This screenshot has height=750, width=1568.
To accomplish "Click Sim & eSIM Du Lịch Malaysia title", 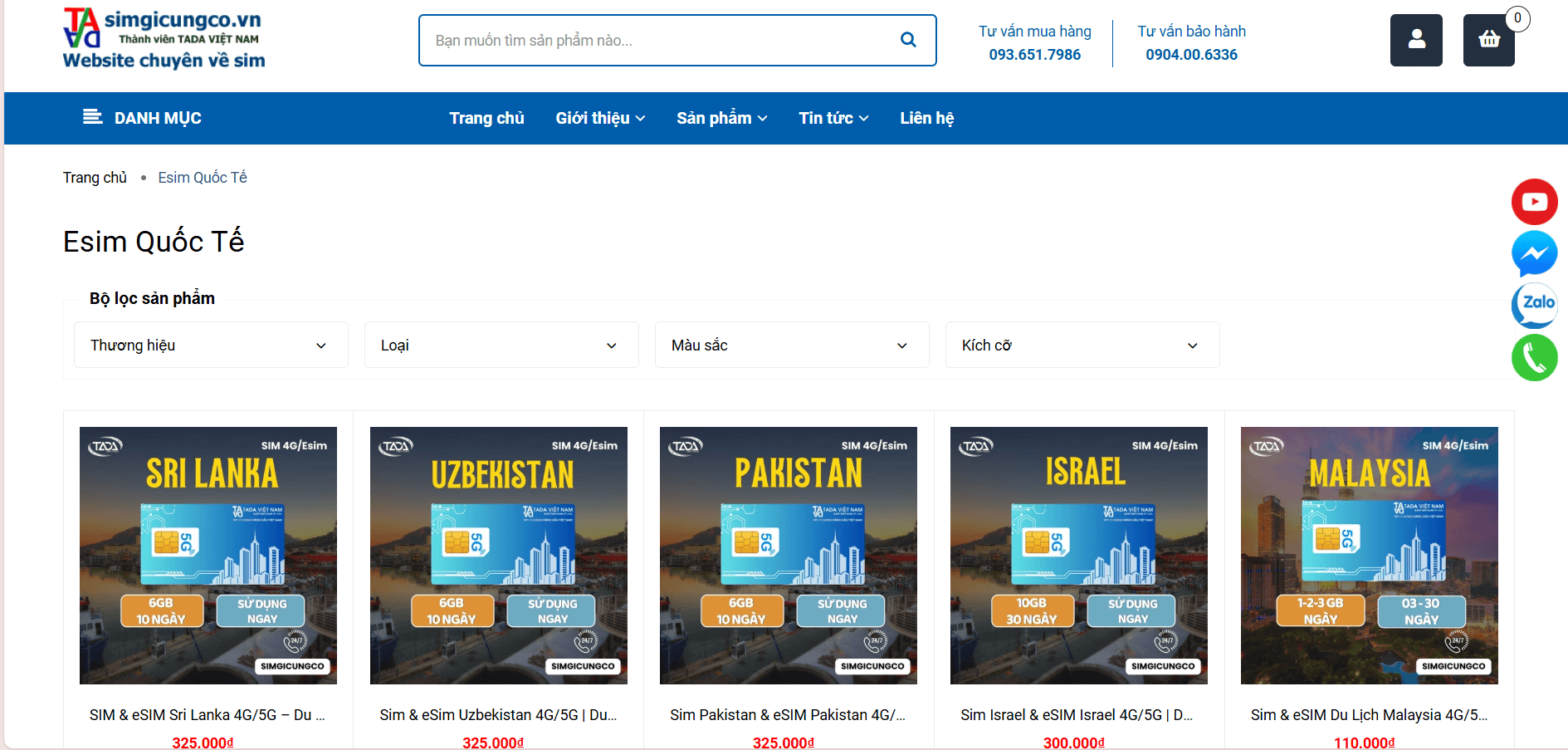I will (x=1369, y=715).
